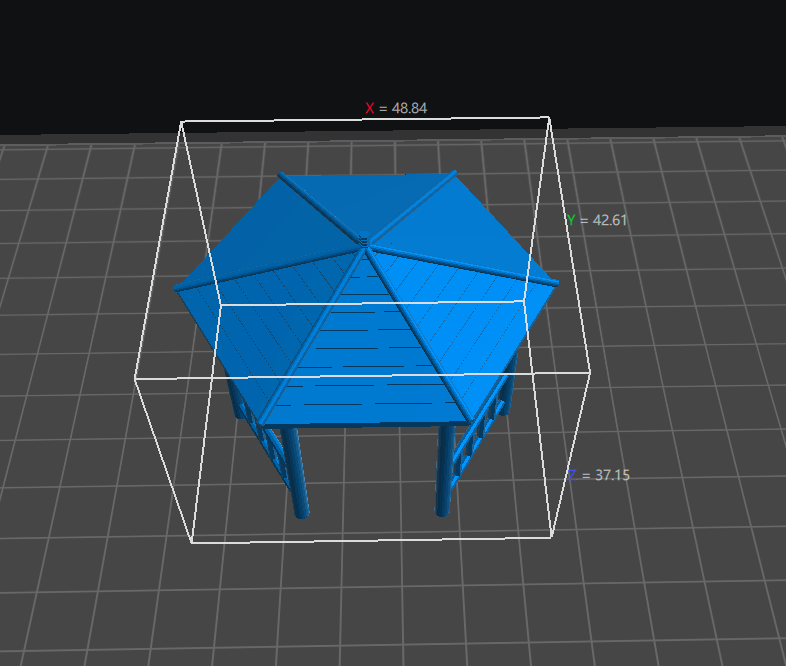
Task: Click the Z = 37.15 dimension label
Action: point(599,475)
